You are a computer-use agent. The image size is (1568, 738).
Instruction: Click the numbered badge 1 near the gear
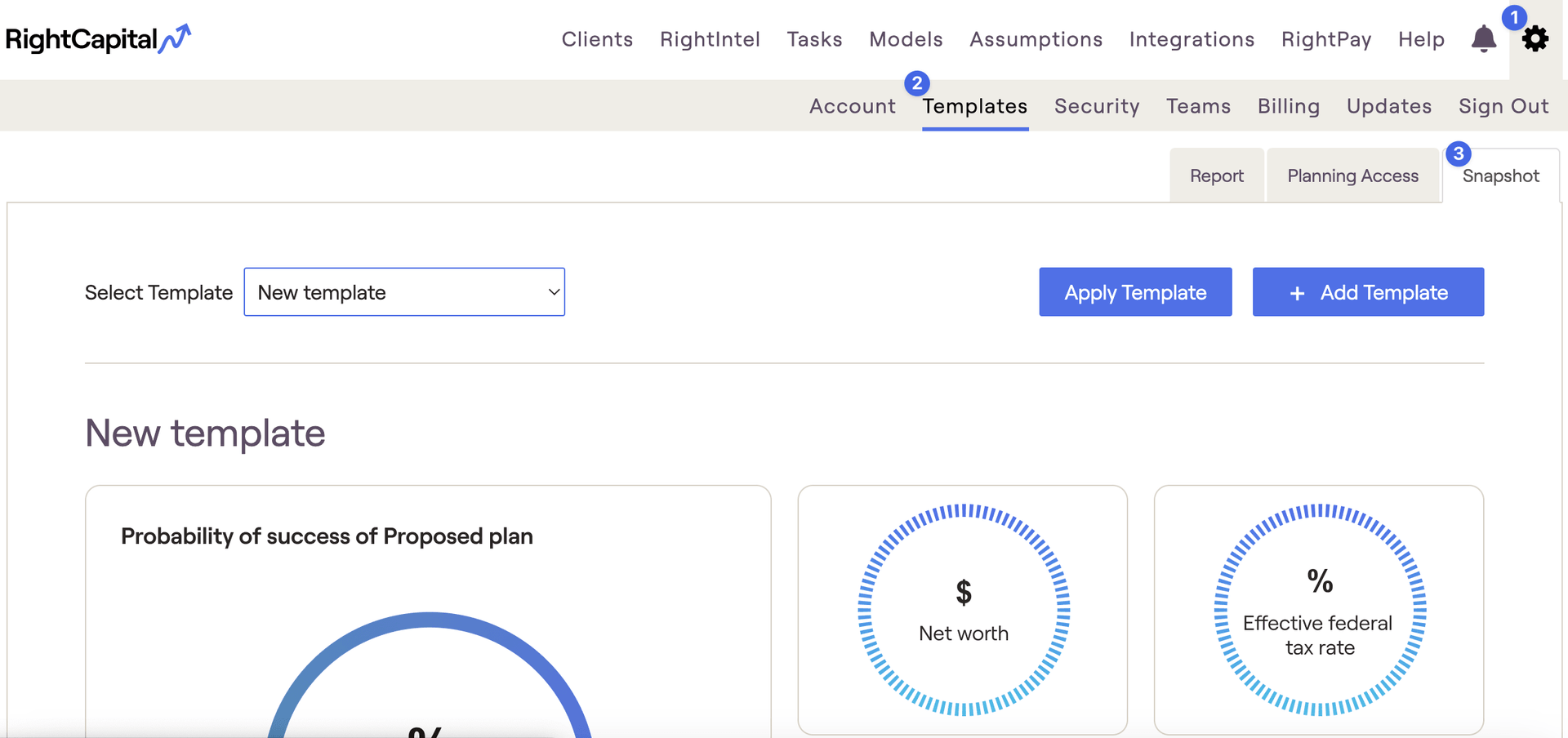[x=1515, y=16]
